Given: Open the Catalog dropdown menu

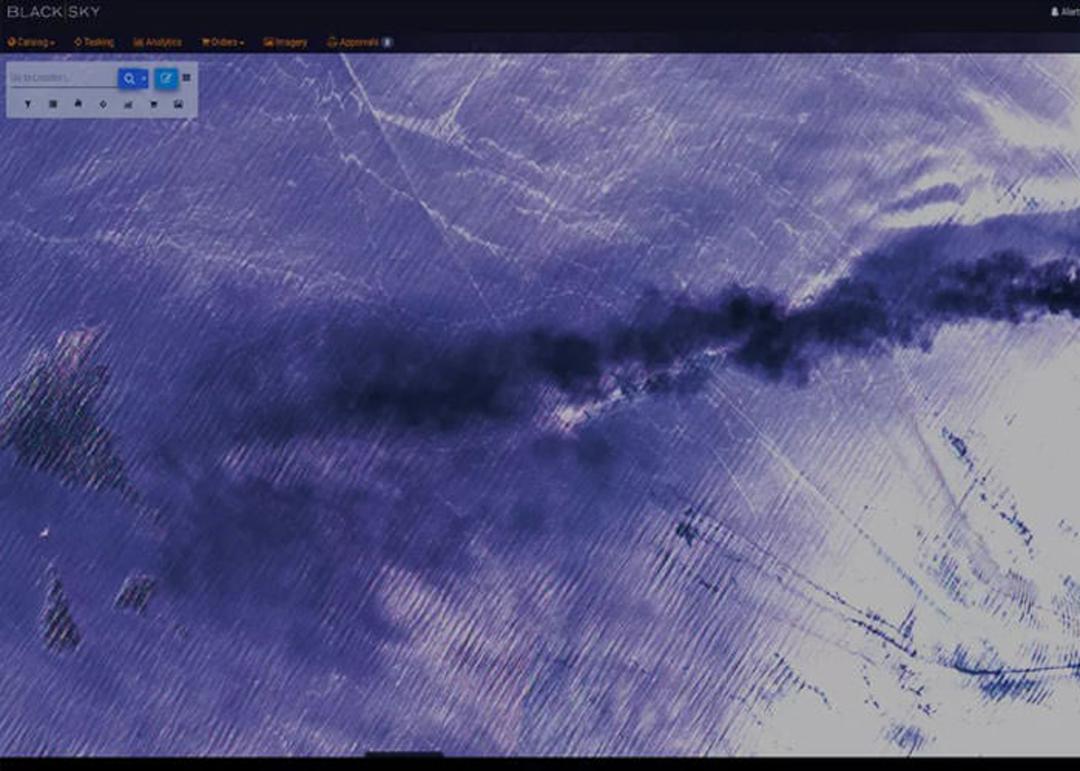Looking at the screenshot, I should pos(31,43).
